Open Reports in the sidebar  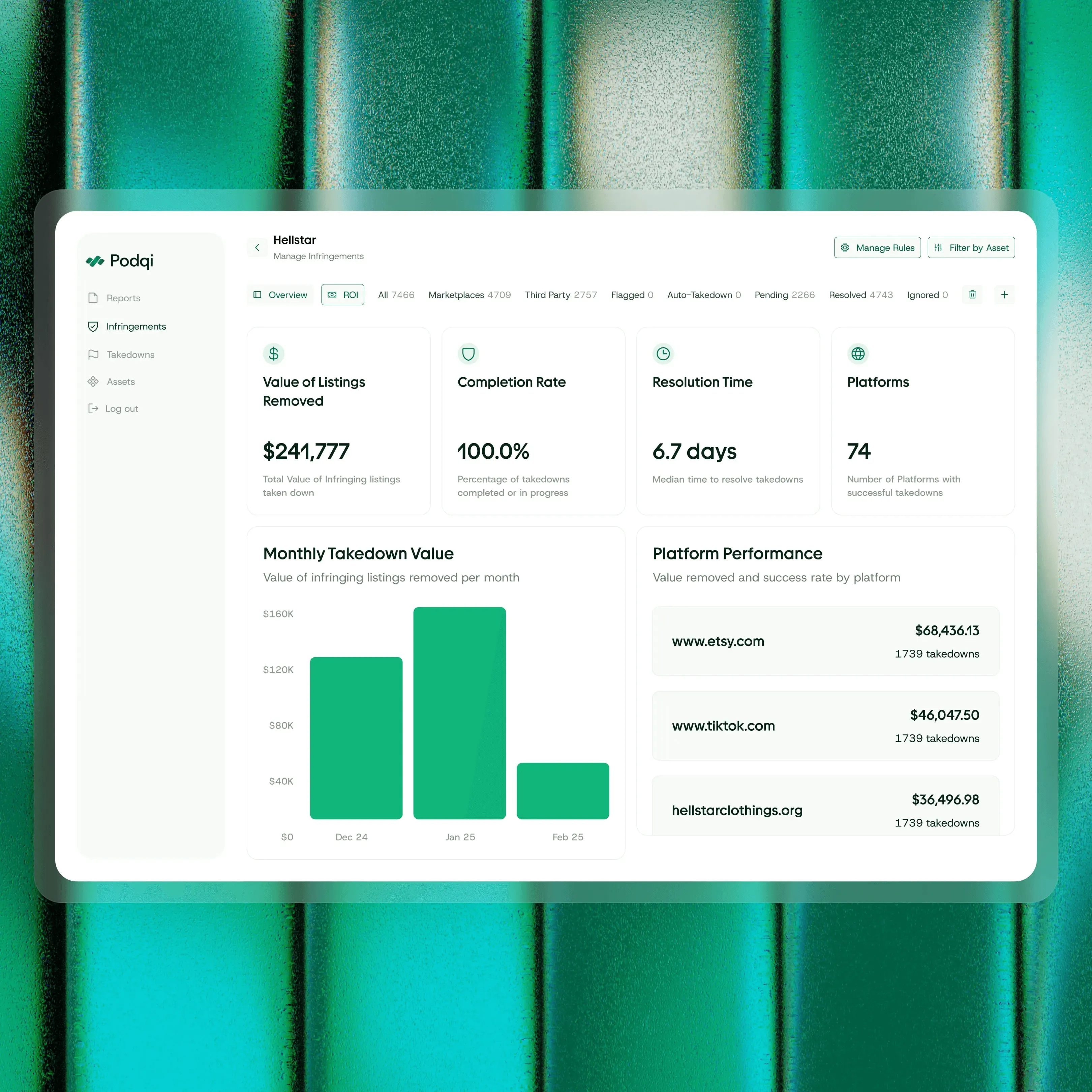(x=114, y=298)
